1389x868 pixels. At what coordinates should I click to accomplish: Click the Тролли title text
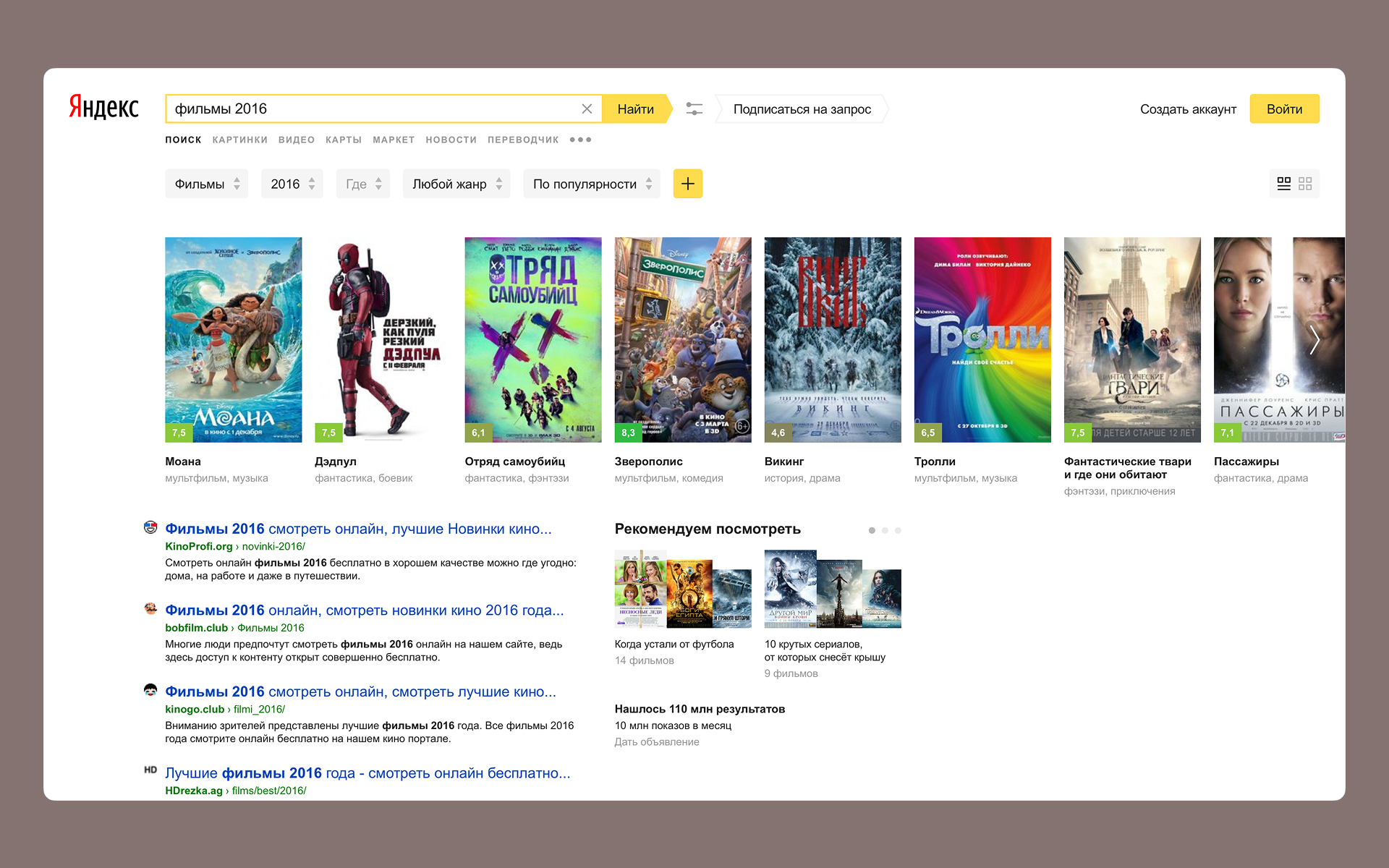[x=935, y=461]
